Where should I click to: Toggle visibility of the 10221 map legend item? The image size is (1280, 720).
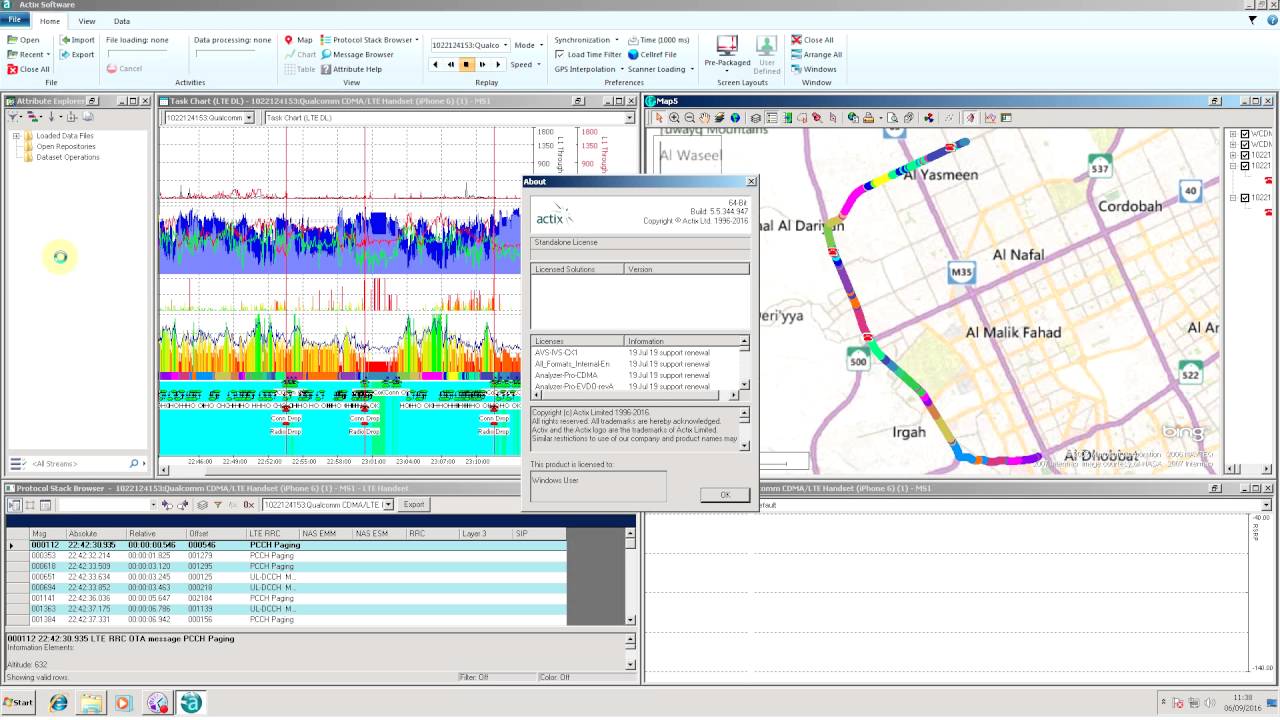click(1244, 157)
